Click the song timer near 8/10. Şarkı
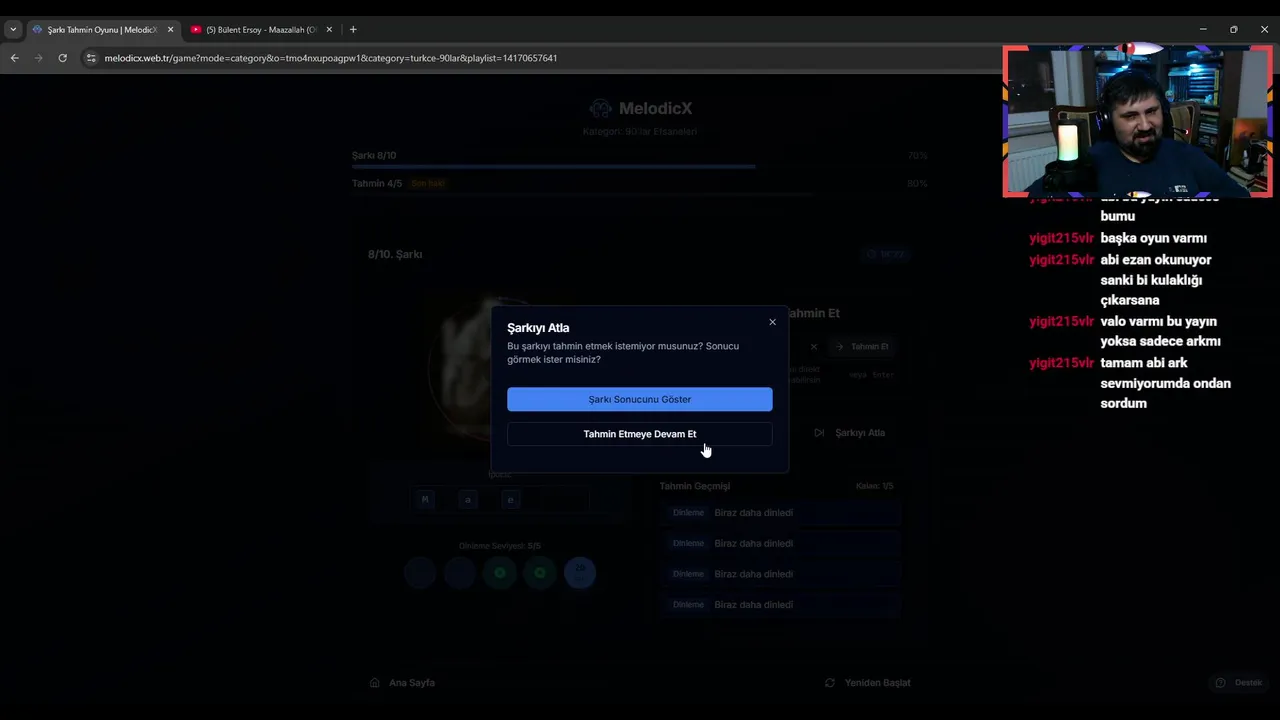 tap(886, 254)
